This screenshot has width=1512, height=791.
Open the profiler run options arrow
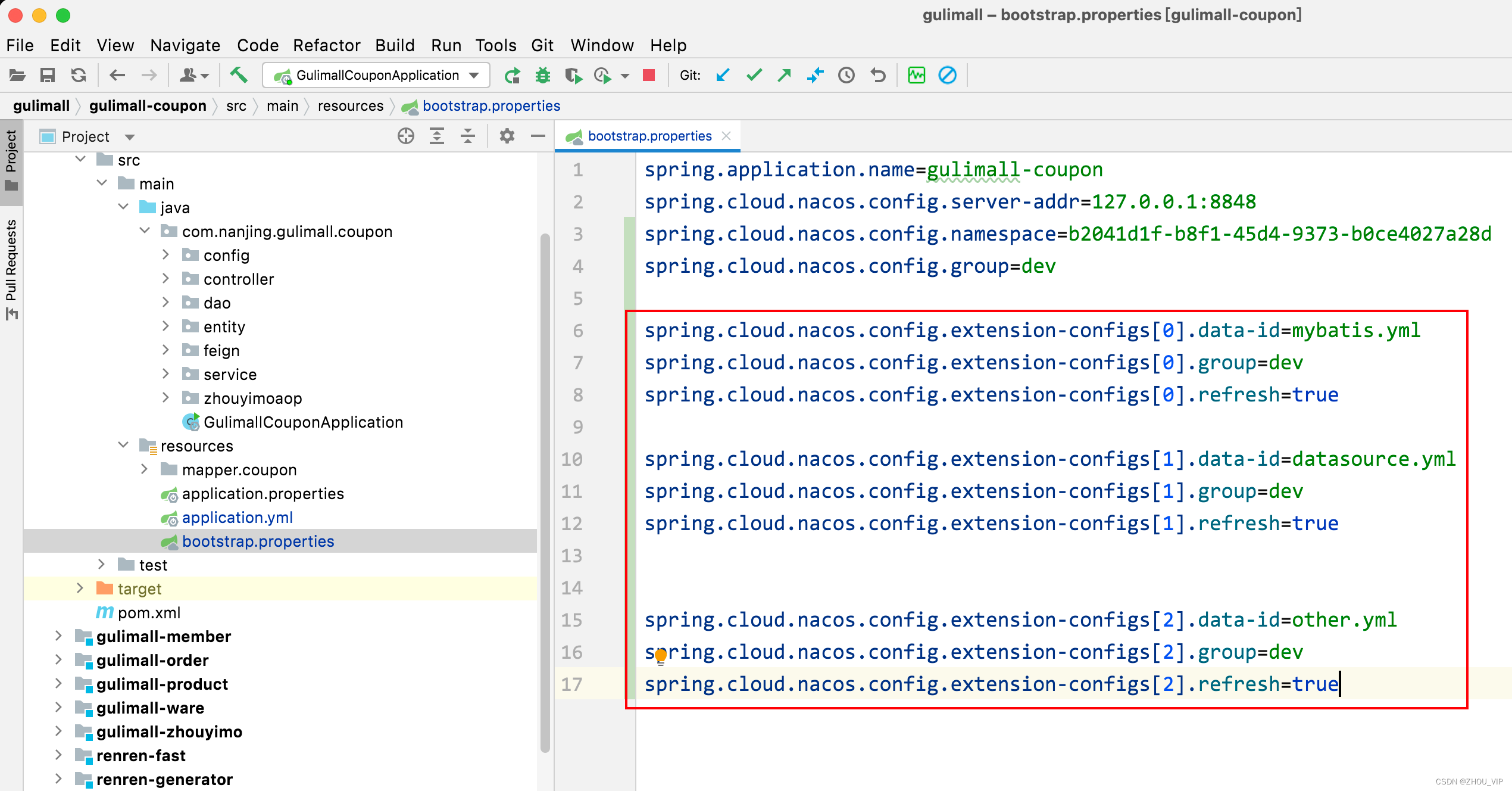point(625,76)
